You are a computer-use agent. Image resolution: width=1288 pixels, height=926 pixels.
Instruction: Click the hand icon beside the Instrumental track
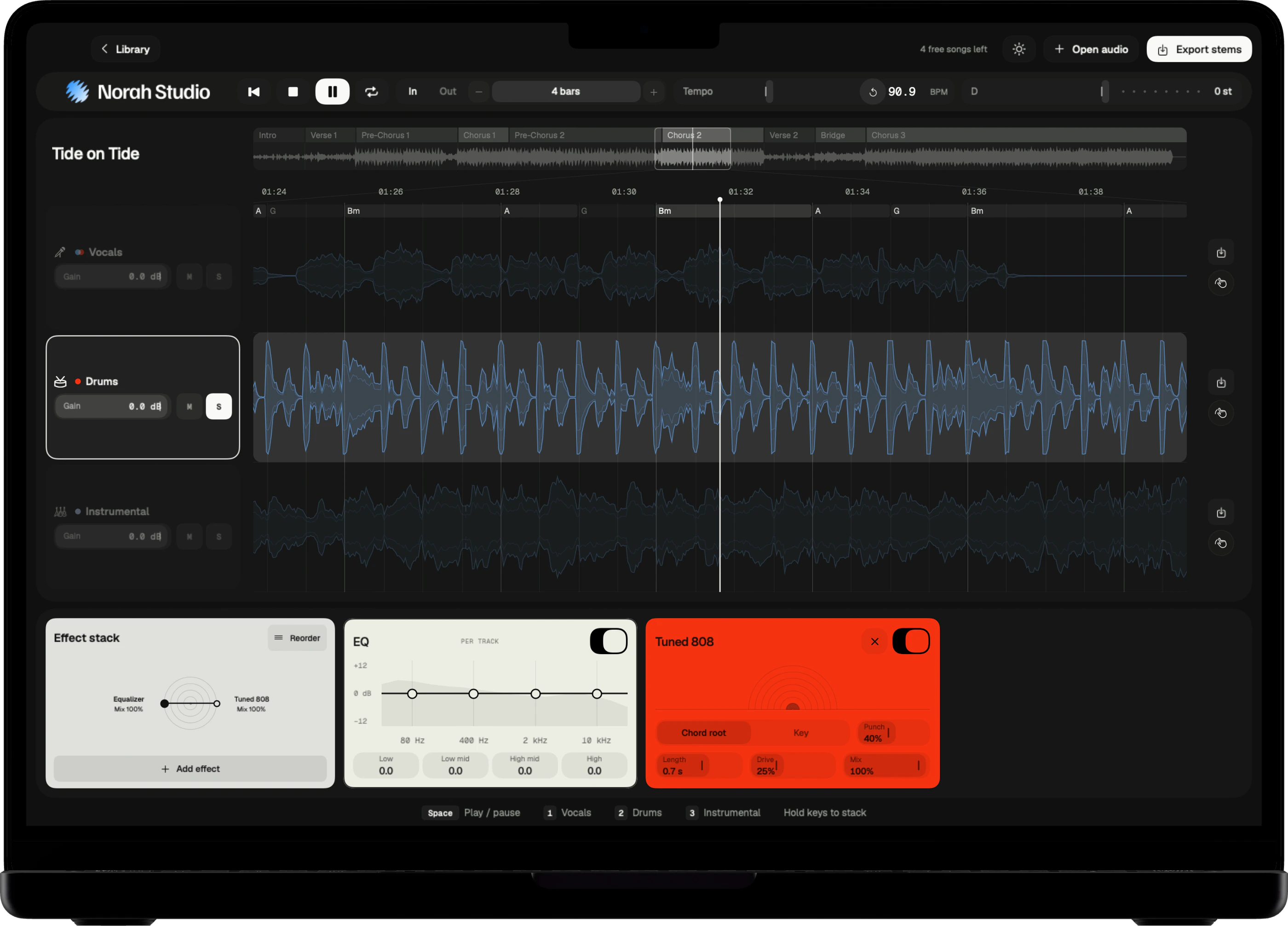[x=1221, y=543]
